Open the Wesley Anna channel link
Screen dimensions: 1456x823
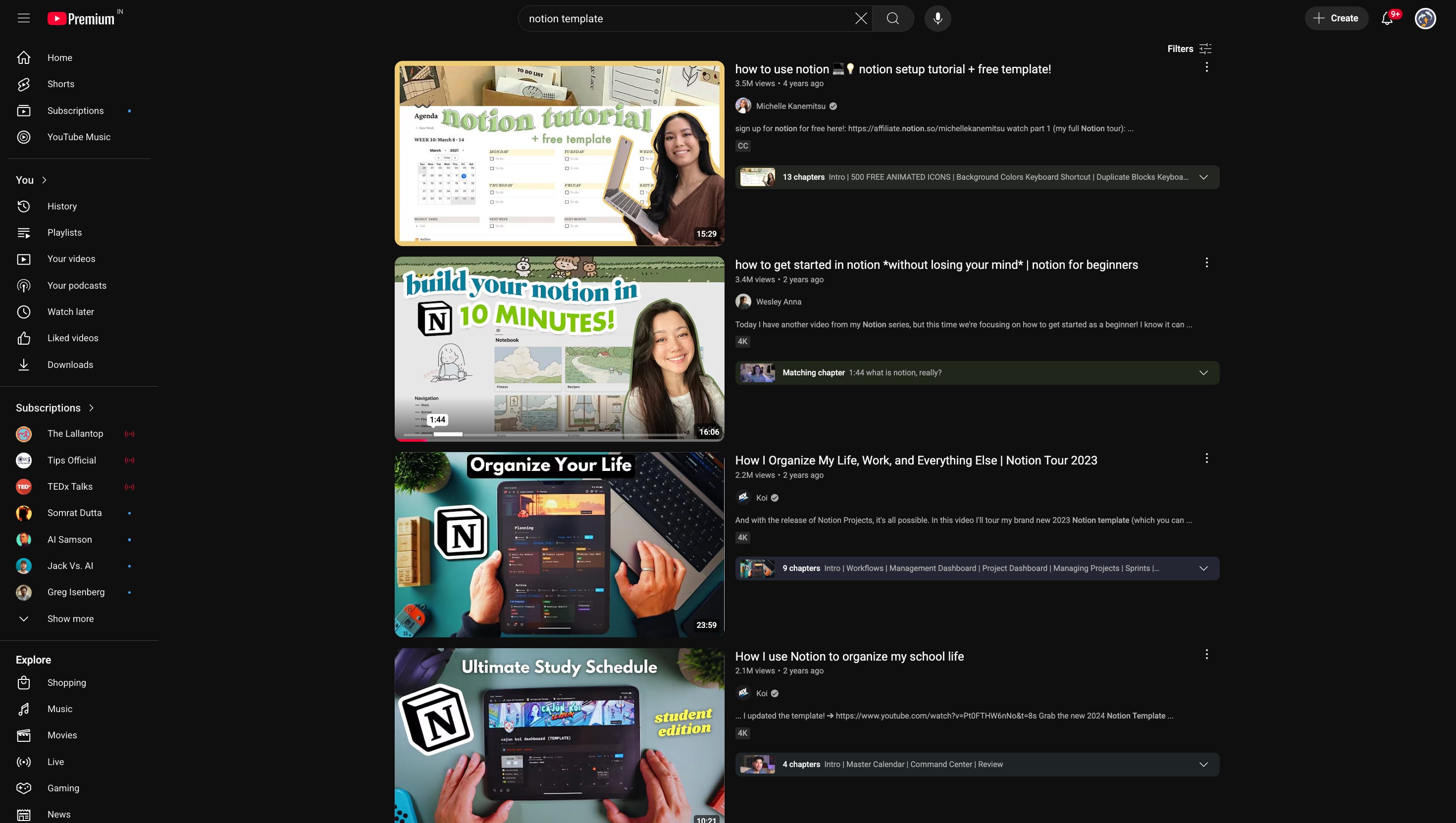[x=779, y=302]
